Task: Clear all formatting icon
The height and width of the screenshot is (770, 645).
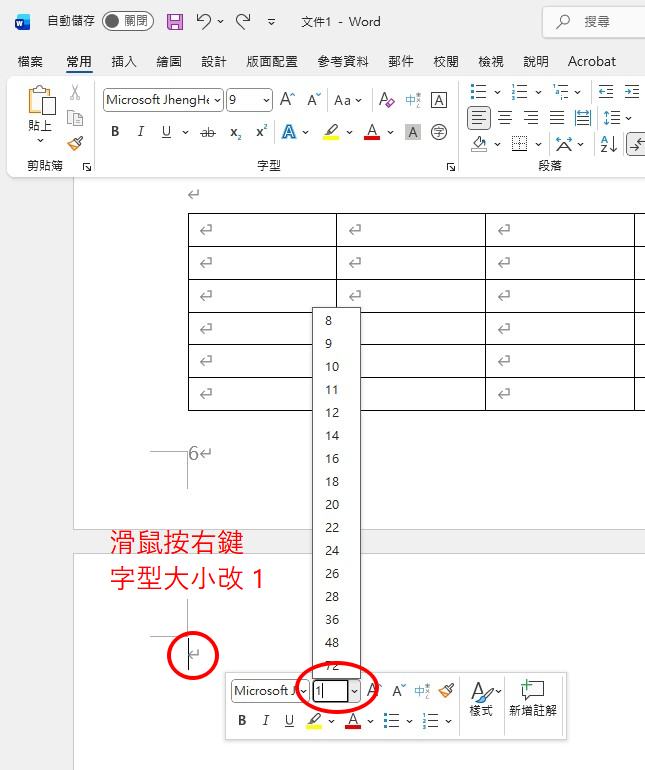Action: click(x=387, y=100)
